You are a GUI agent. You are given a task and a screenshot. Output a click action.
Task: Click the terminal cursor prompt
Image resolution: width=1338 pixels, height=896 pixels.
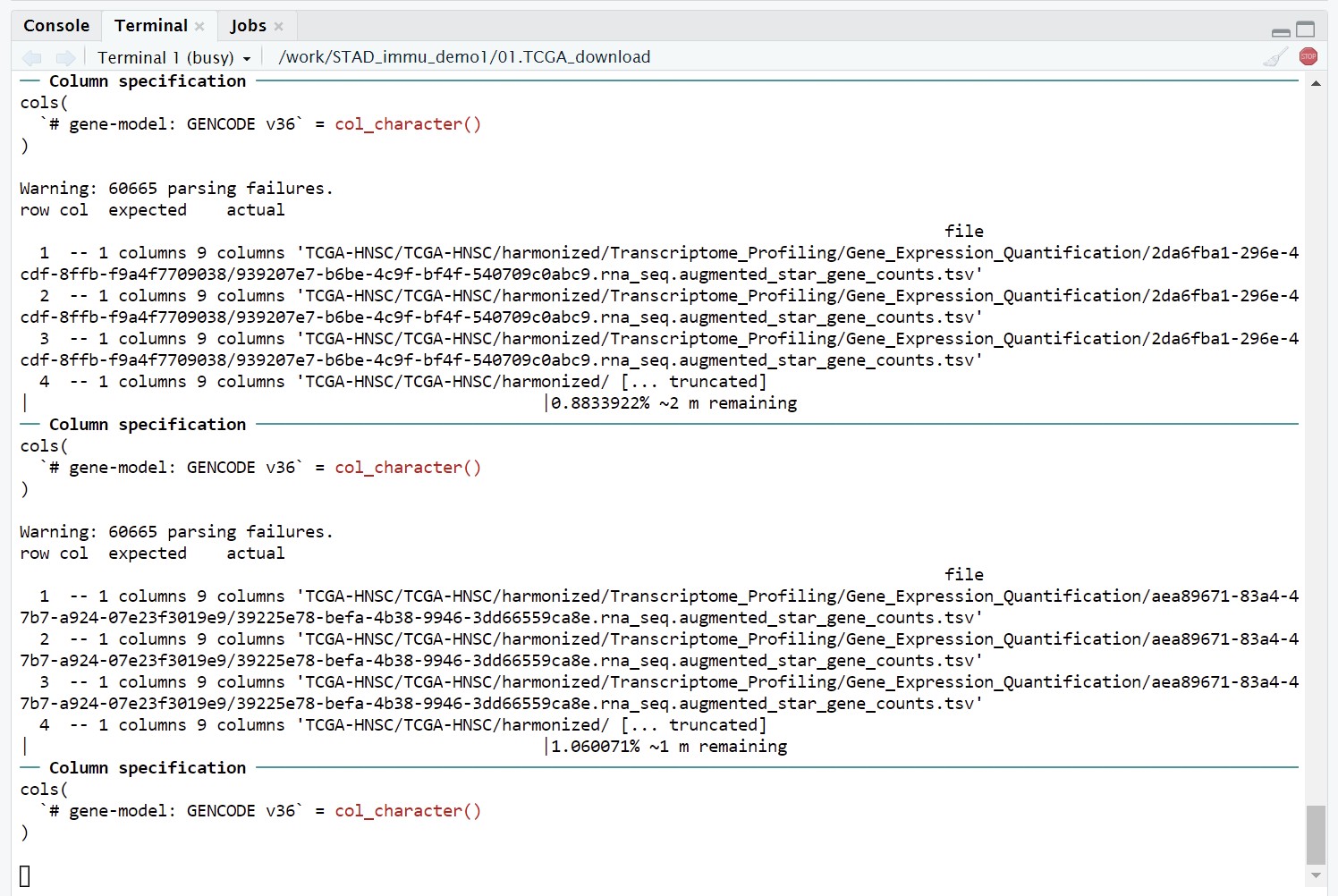[25, 876]
